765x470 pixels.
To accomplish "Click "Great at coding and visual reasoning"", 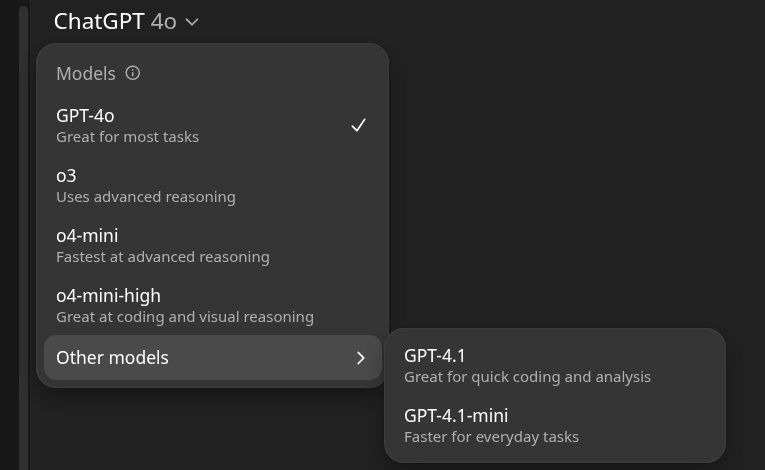I will (x=185, y=317).
